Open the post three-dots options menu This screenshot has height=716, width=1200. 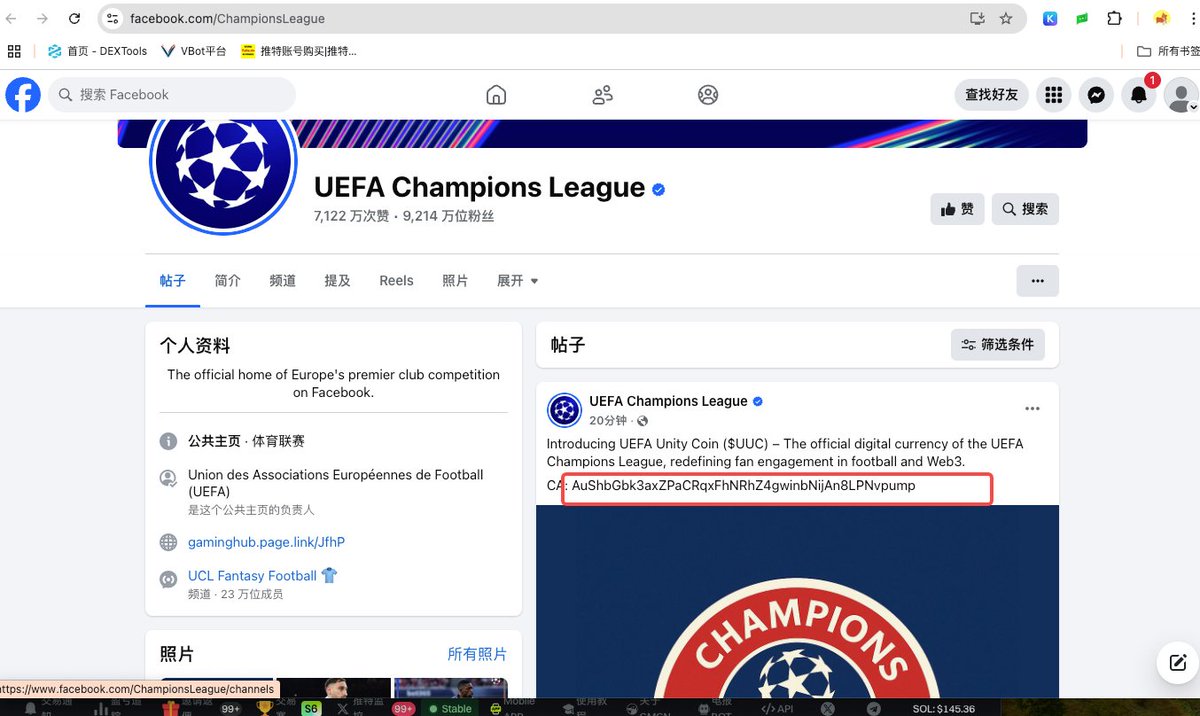1032,409
